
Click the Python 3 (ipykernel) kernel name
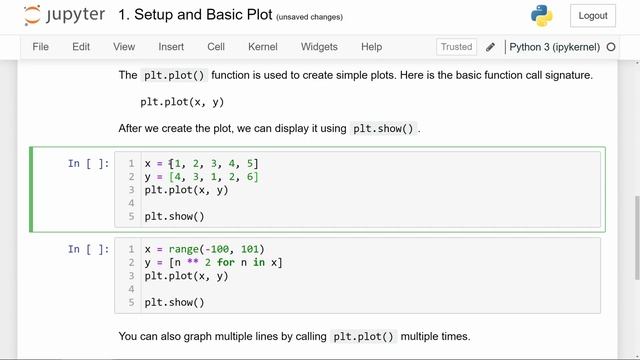[554, 47]
